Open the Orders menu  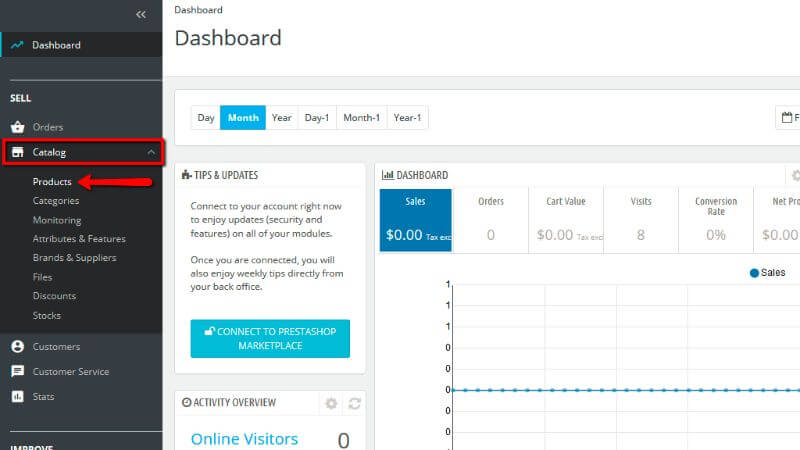click(x=48, y=127)
